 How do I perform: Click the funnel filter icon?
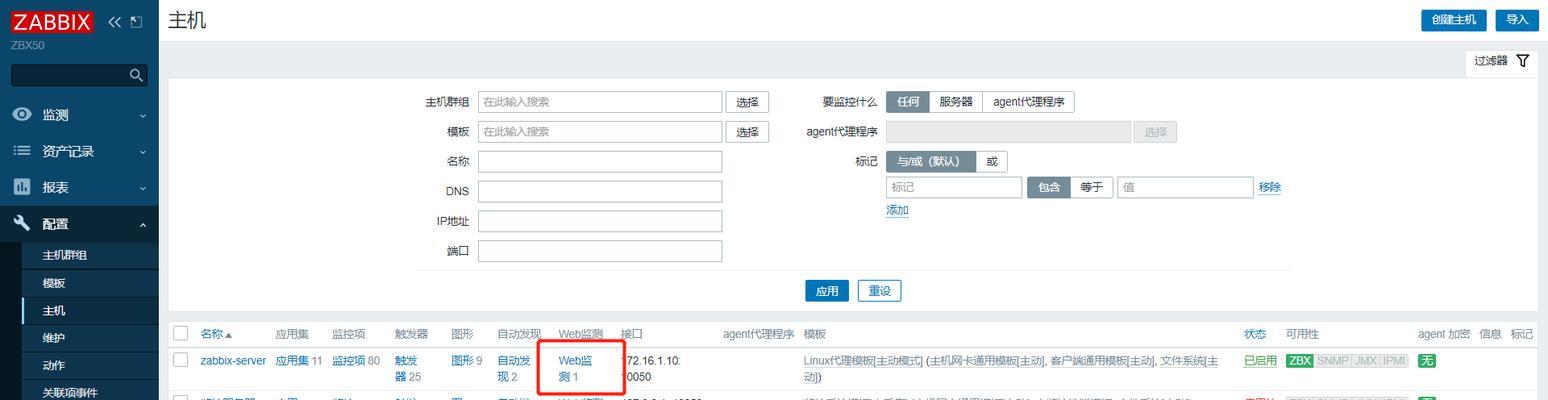(x=1523, y=61)
